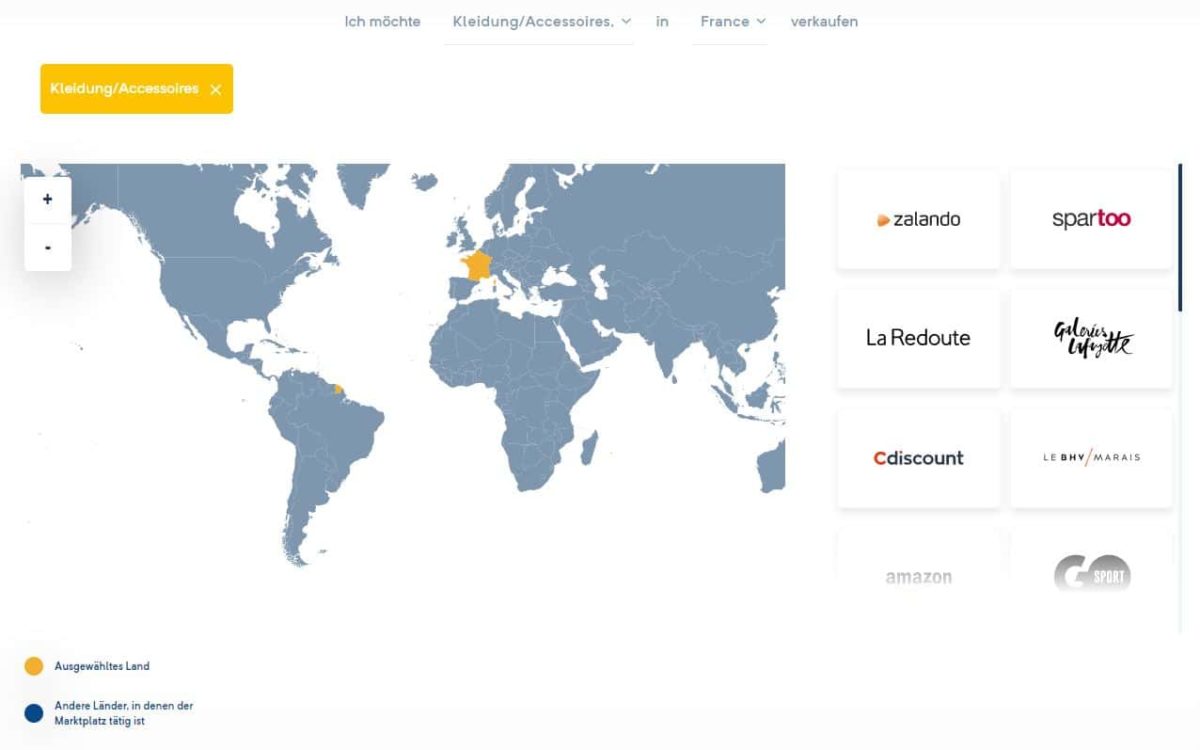Select the Galeries Lafayette logo tile
1200x750 pixels.
point(1091,338)
